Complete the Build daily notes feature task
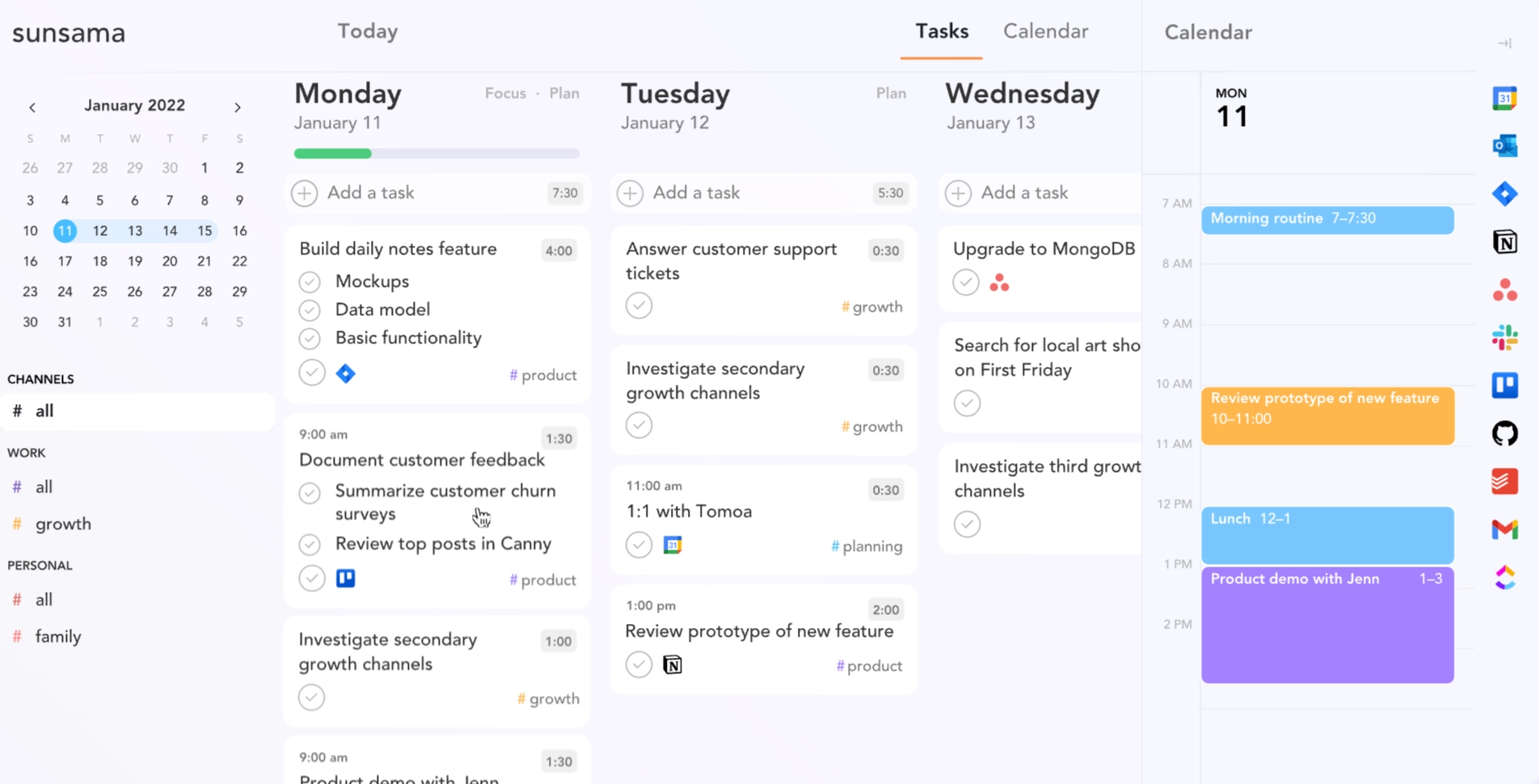The height and width of the screenshot is (784, 1539). pyautogui.click(x=312, y=373)
